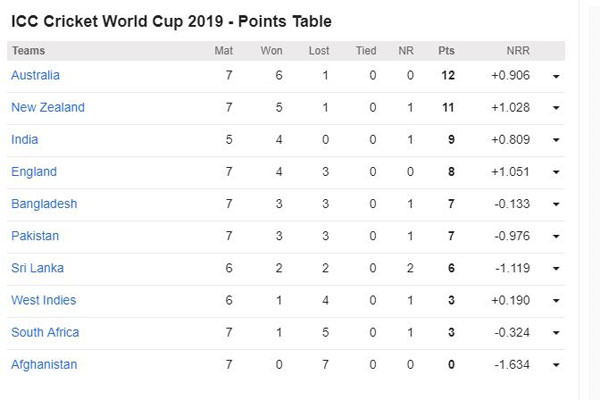Open the Australia team link

click(x=35, y=75)
